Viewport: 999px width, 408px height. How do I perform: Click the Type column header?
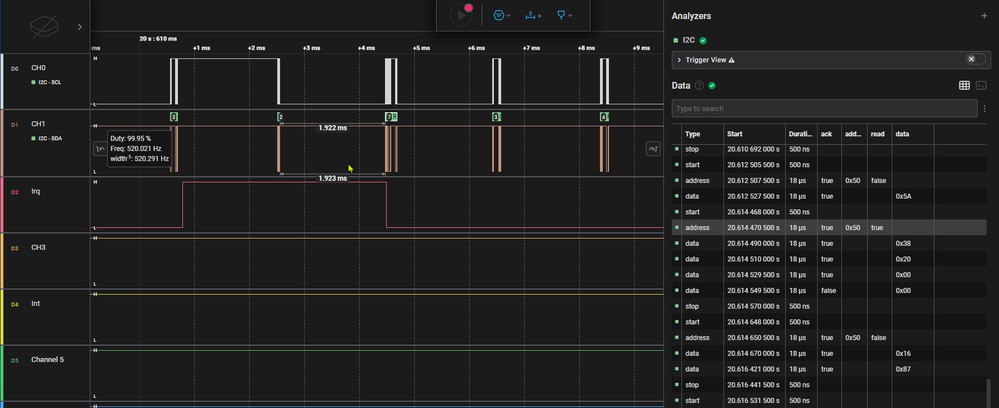692,135
